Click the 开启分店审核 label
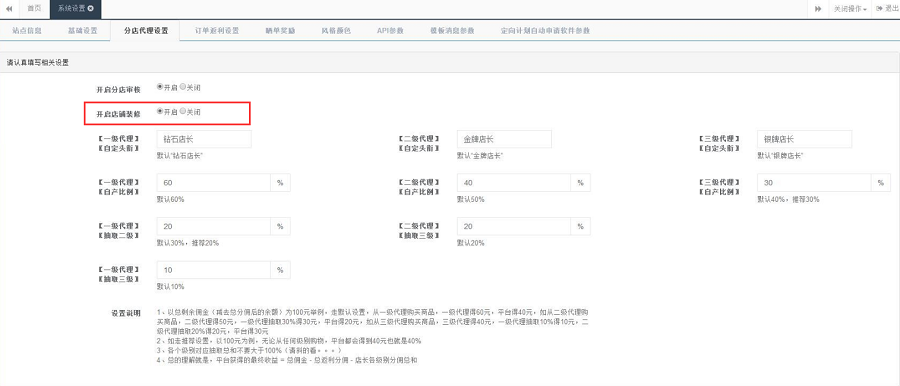Screen dimensions: 900x386 tap(118, 90)
